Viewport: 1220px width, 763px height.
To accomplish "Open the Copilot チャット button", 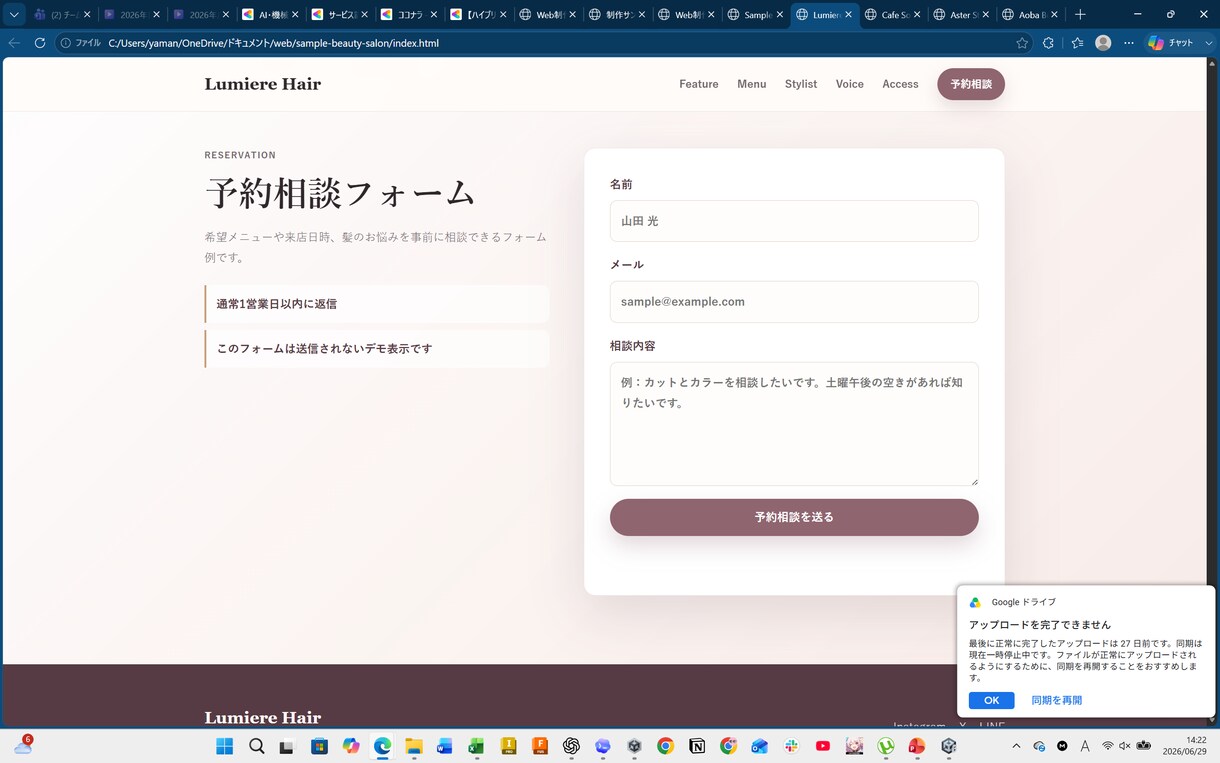I will tap(1171, 43).
